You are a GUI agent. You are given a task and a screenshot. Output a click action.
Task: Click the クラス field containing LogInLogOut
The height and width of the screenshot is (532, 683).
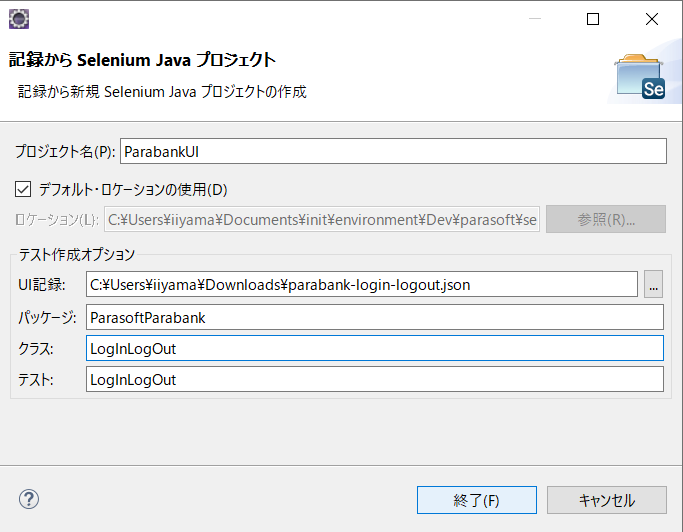[x=375, y=348]
